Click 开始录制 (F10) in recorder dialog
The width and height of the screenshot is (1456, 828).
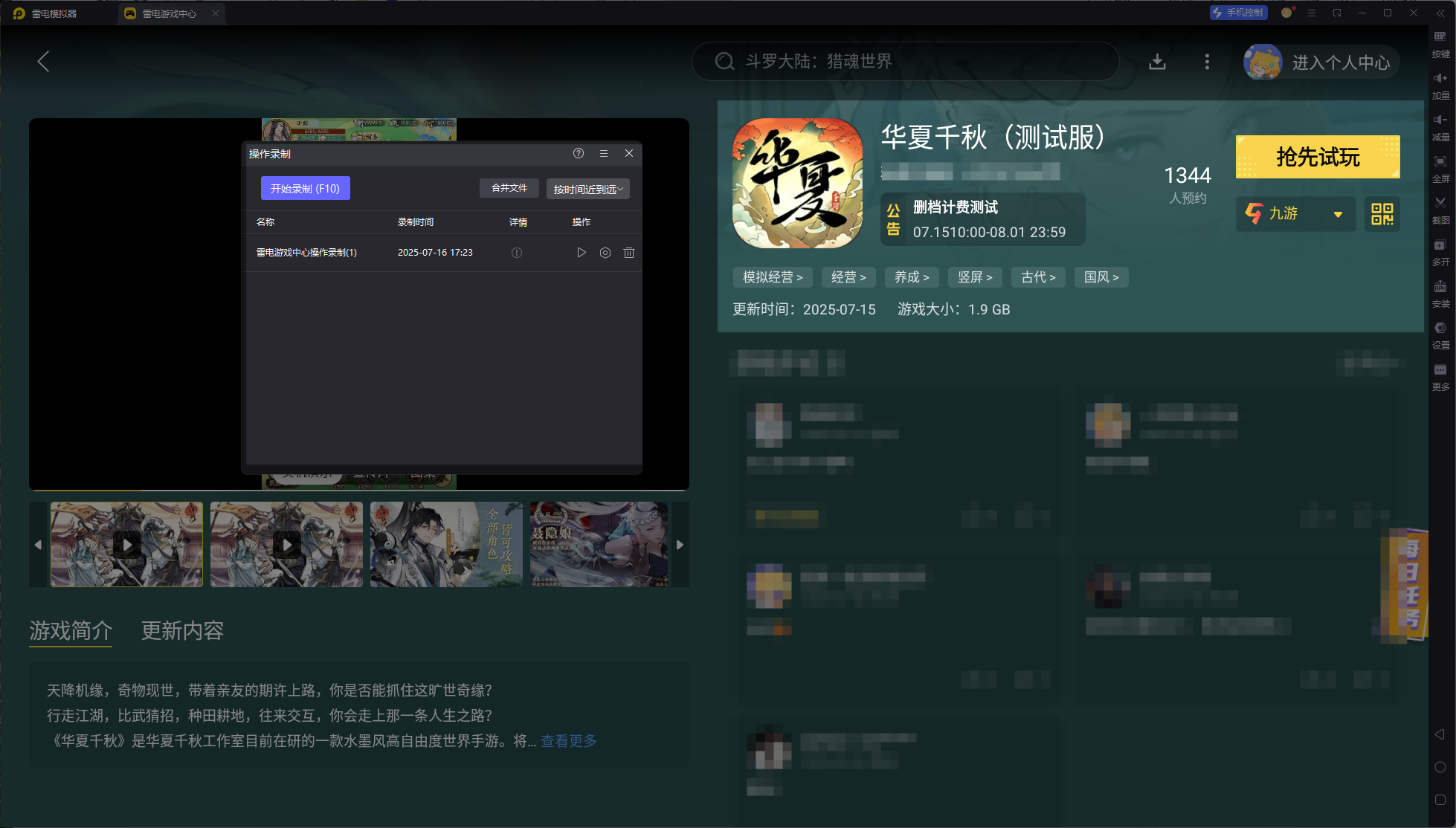[305, 189]
